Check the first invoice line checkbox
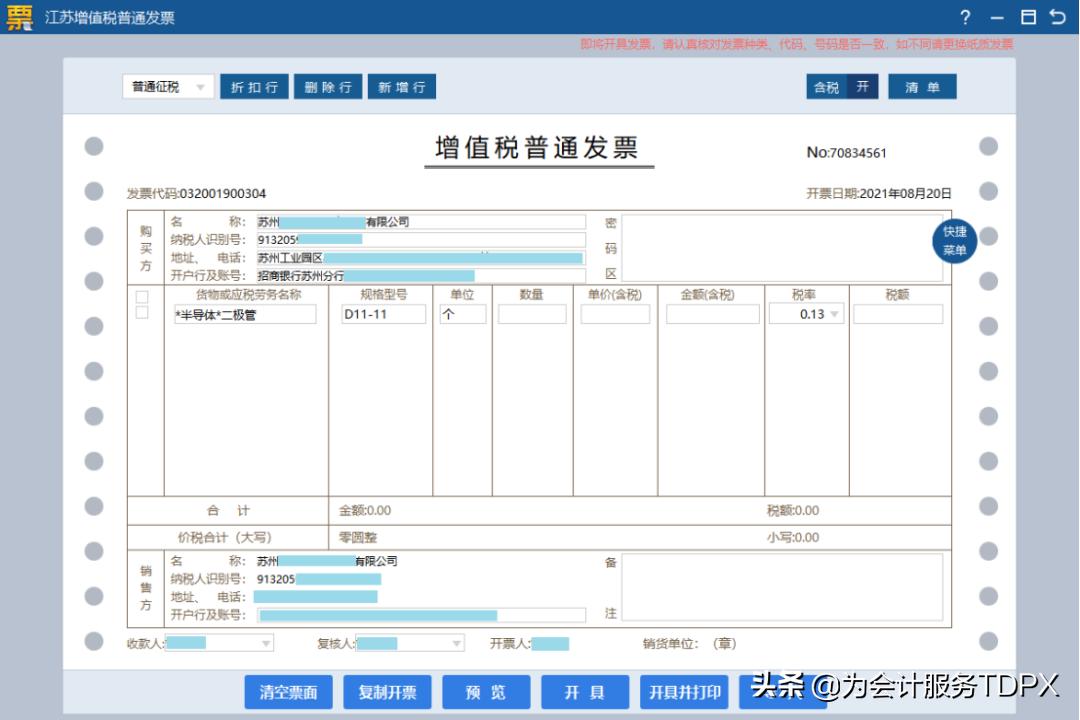This screenshot has height=720, width=1080. [139, 296]
